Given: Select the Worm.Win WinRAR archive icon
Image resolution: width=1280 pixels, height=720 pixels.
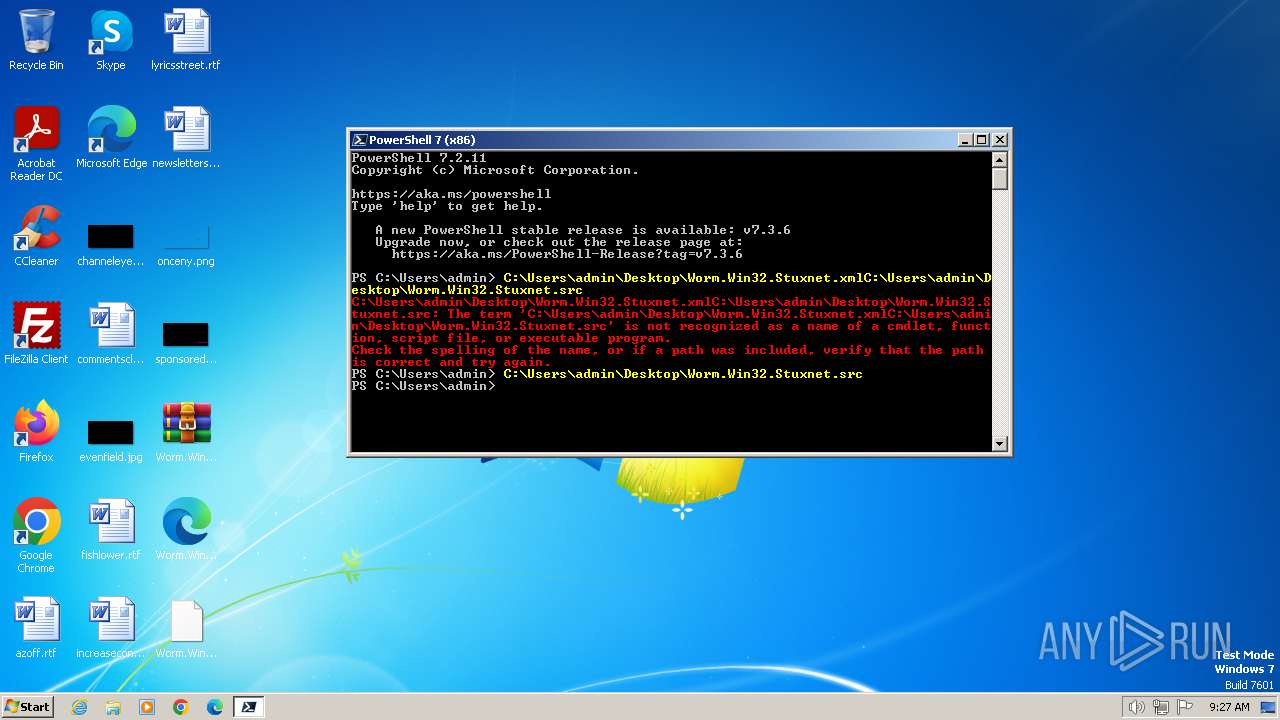Looking at the screenshot, I should point(186,432).
